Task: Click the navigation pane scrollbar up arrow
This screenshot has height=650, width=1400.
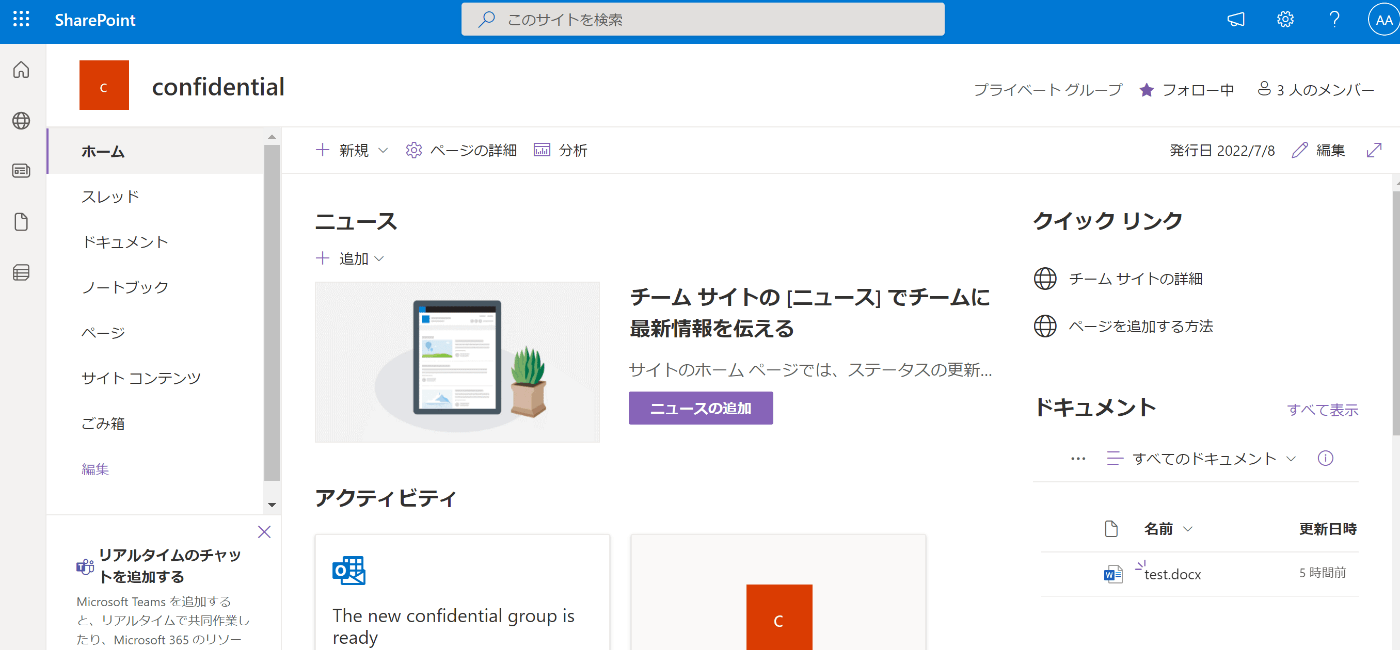Action: 272,136
